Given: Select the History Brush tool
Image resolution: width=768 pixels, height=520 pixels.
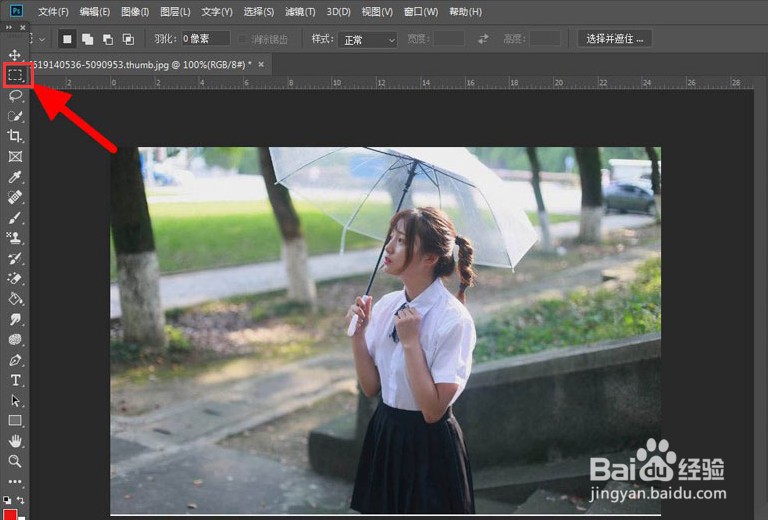Looking at the screenshot, I should tap(15, 259).
